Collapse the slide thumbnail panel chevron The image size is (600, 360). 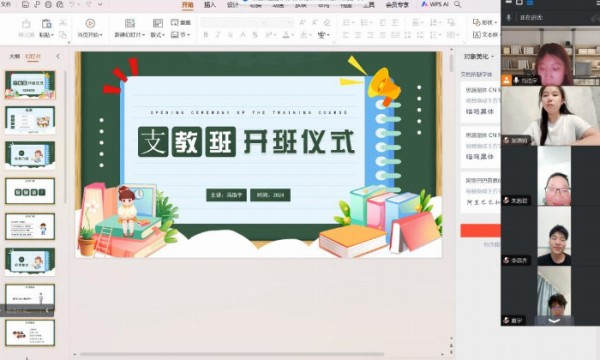pyautogui.click(x=58, y=56)
